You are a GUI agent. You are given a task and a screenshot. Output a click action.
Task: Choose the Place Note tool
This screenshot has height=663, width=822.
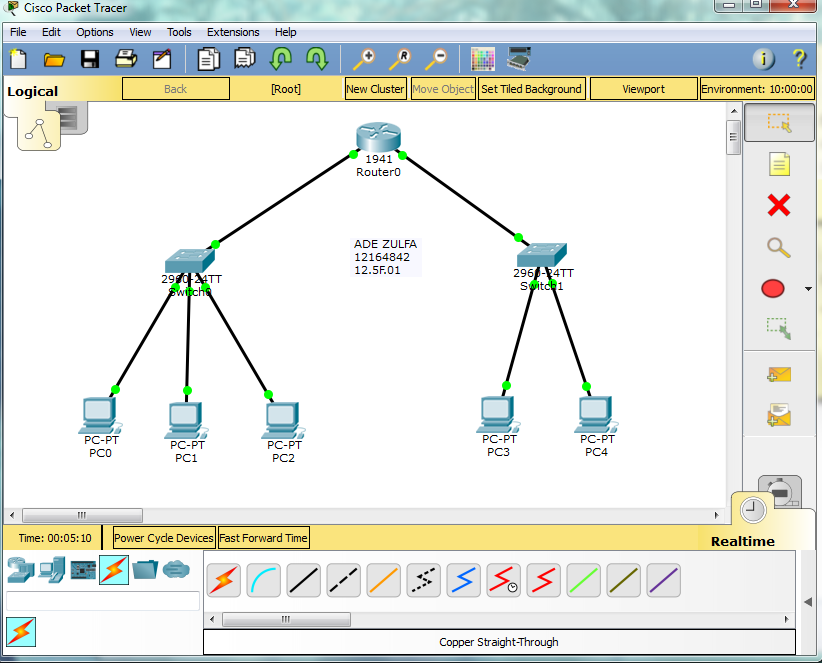tap(779, 164)
